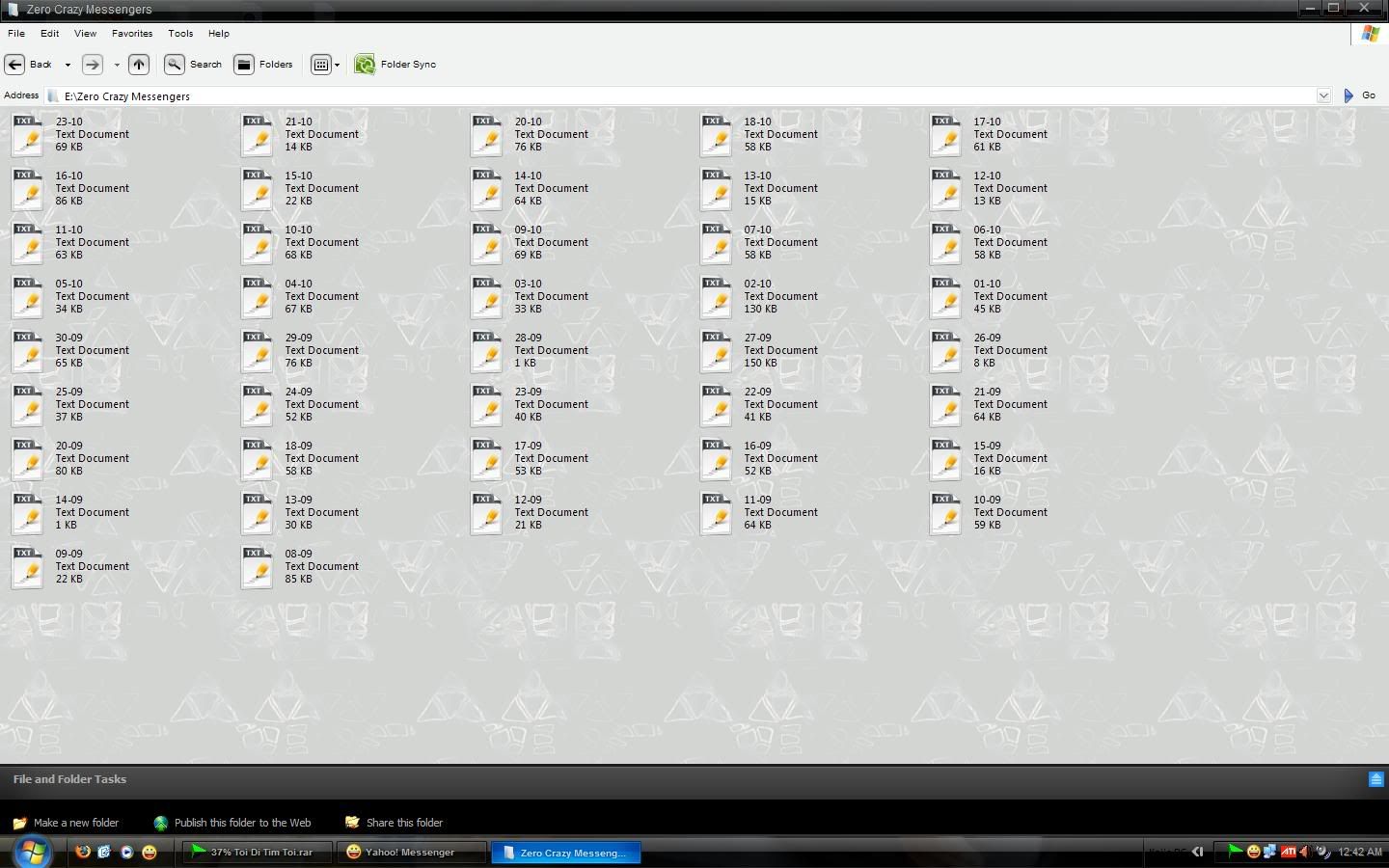Collapse the File and Folder Tasks panel
1389x868 pixels.
pyautogui.click(x=1376, y=779)
